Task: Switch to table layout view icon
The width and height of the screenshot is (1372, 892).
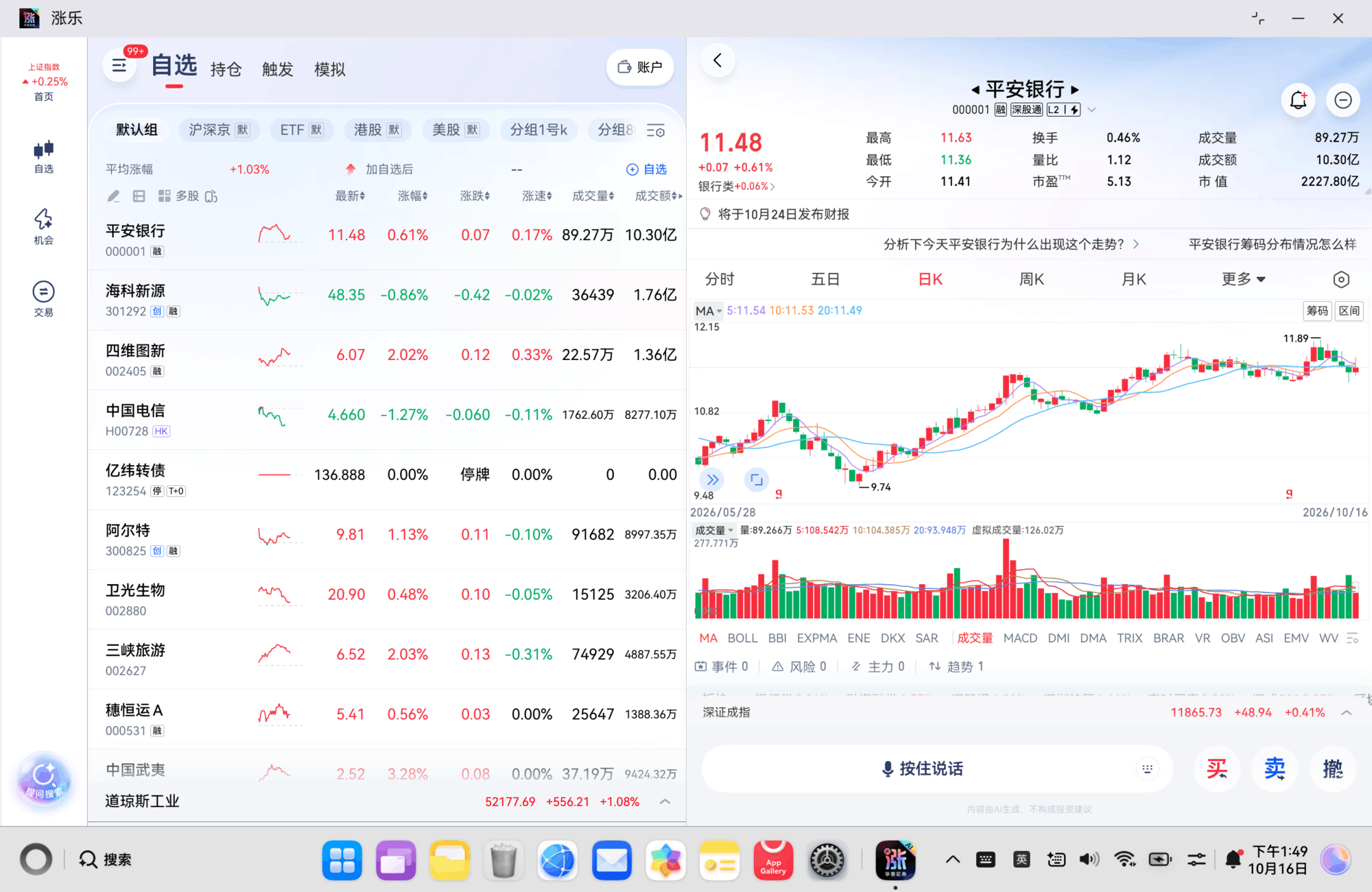Action: pyautogui.click(x=139, y=196)
